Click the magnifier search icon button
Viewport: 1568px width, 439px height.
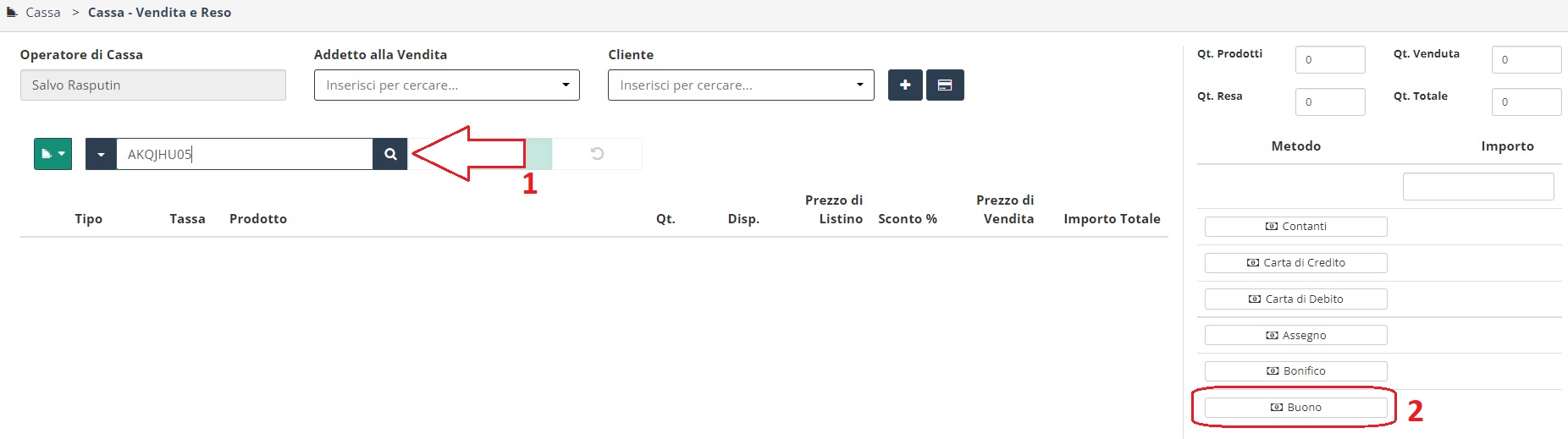tap(390, 154)
